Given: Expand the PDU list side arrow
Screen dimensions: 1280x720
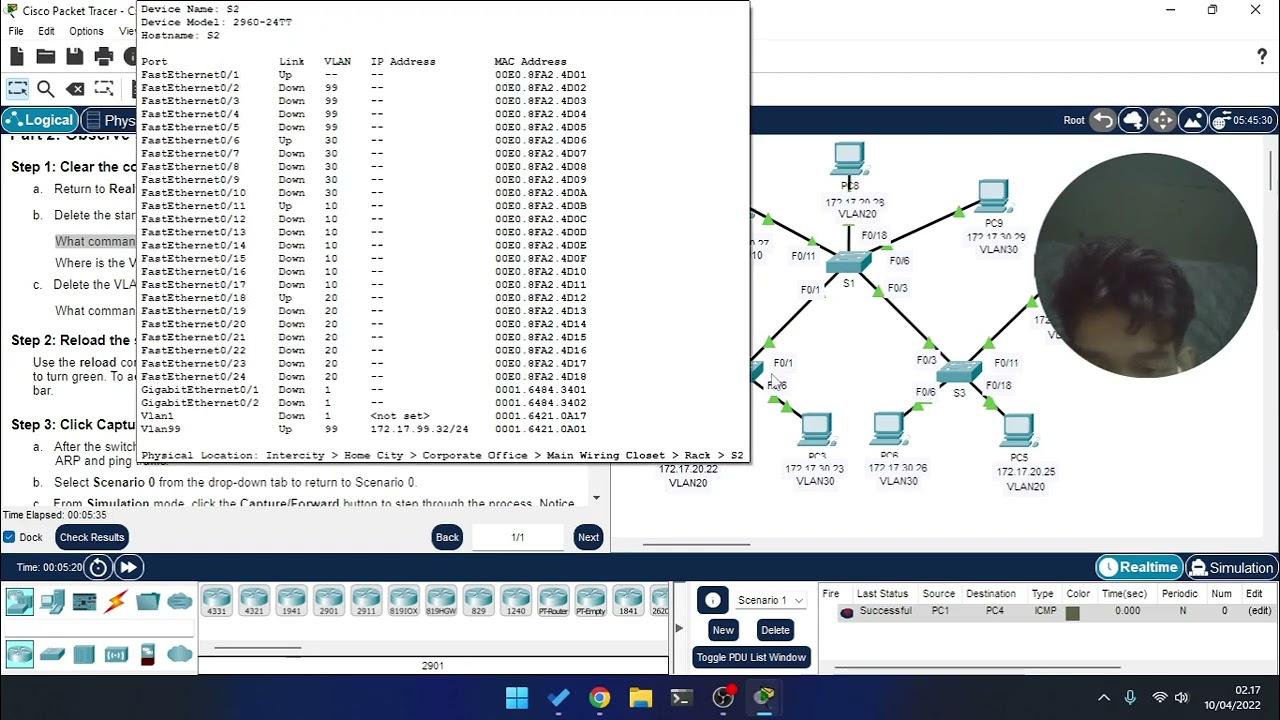Looking at the screenshot, I should 679,628.
